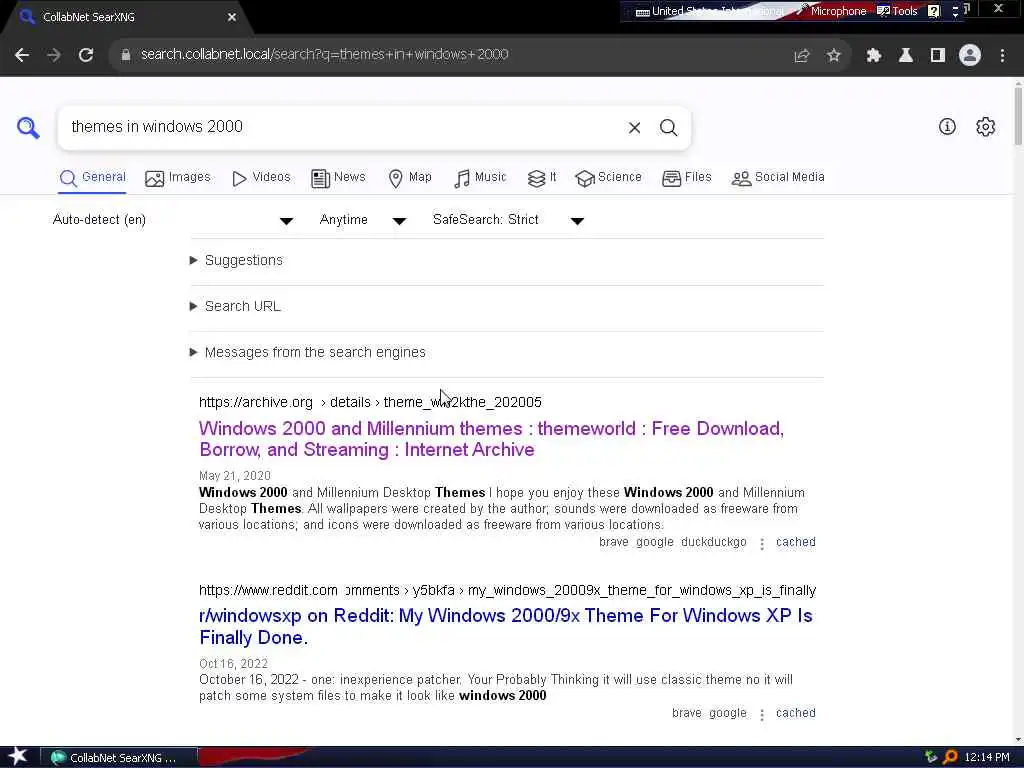
Task: Click the 'Oct 16, 2022' result date
Action: click(233, 664)
